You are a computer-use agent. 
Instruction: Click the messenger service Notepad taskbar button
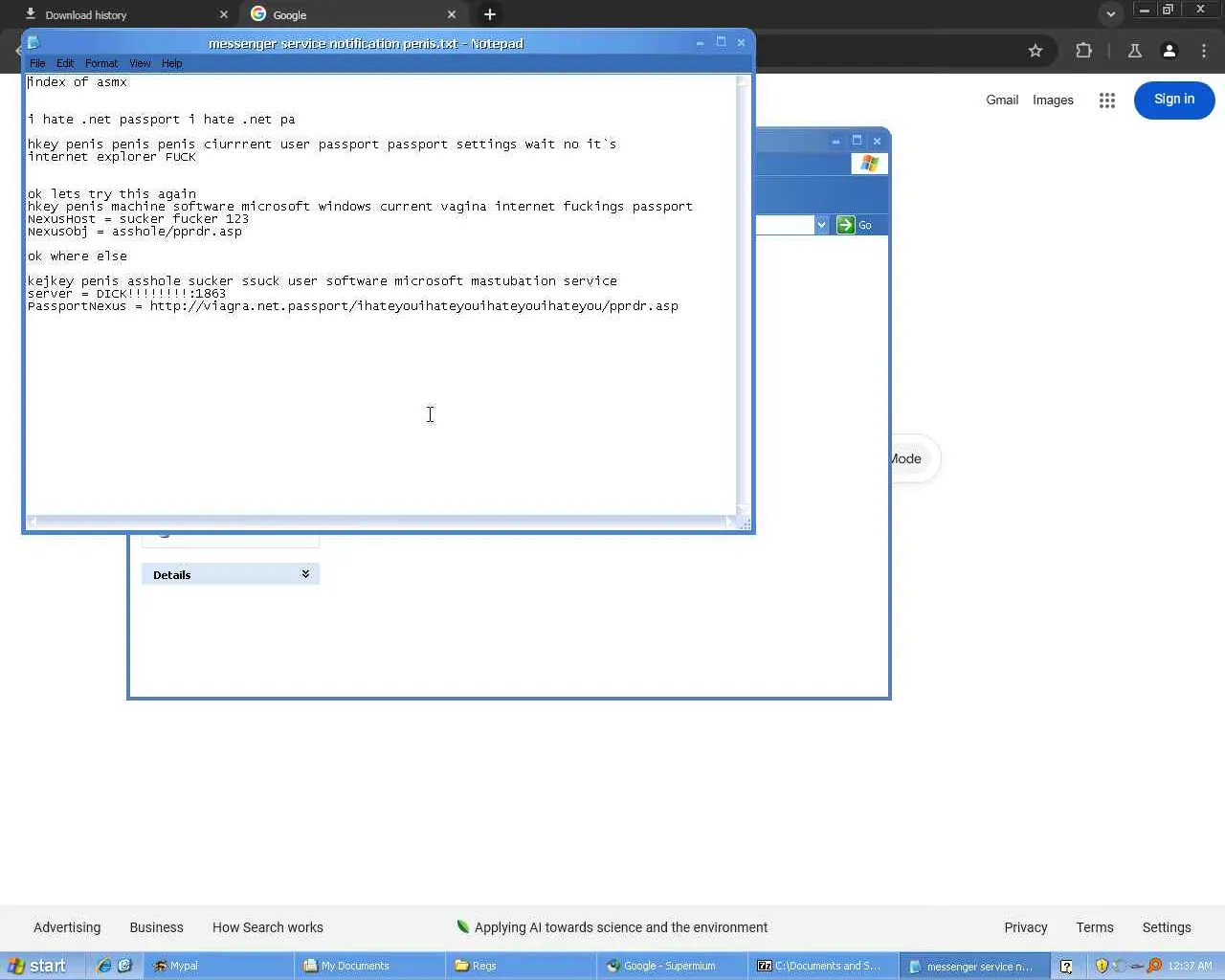(975, 966)
